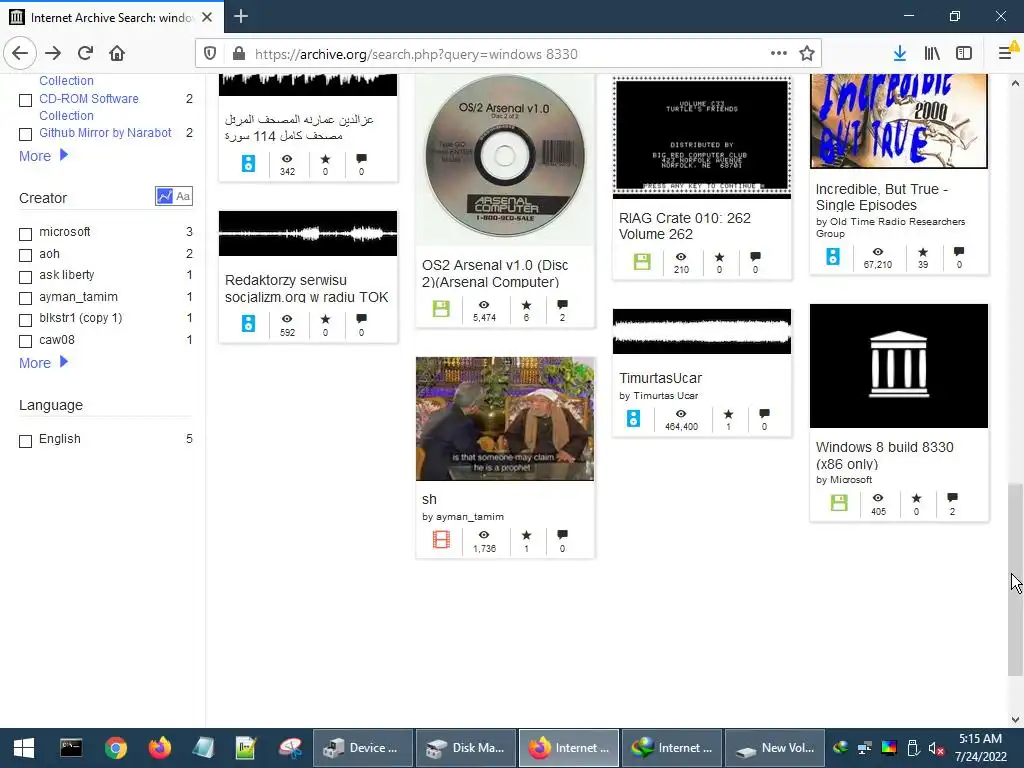Open tracking protection shield icon
1024x768 pixels.
click(210, 54)
